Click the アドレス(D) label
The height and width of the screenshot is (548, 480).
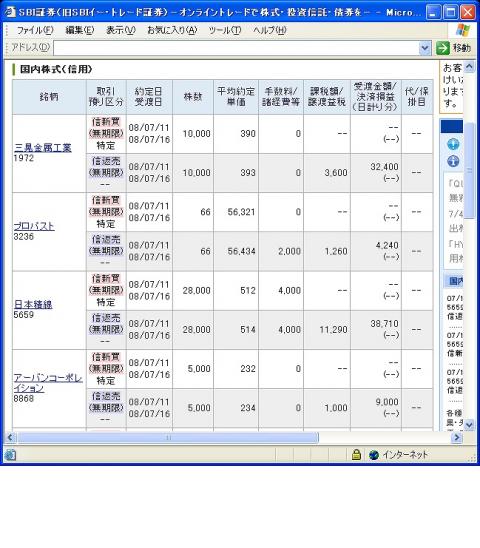(31, 47)
